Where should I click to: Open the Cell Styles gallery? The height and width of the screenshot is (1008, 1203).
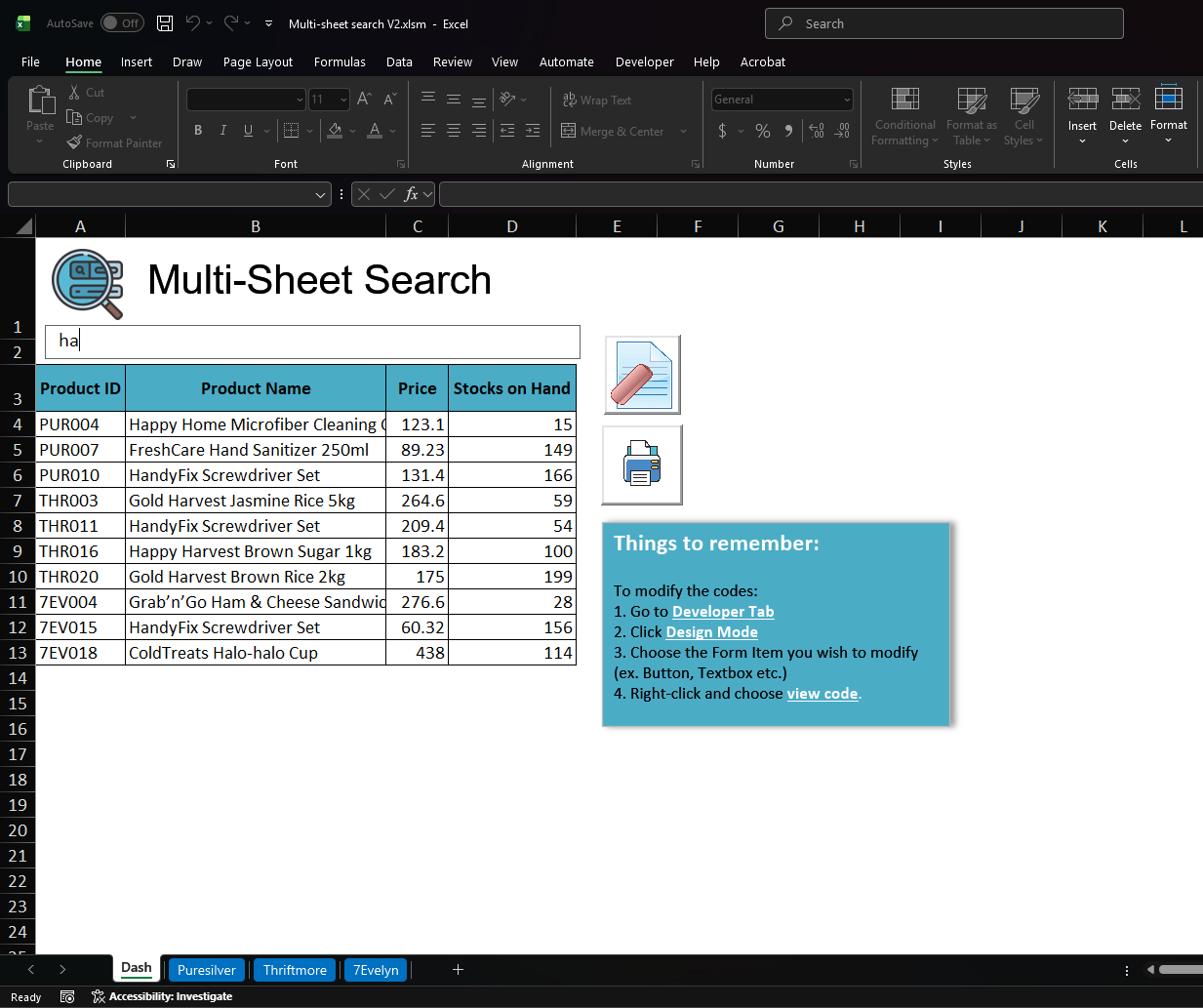pos(1023,117)
